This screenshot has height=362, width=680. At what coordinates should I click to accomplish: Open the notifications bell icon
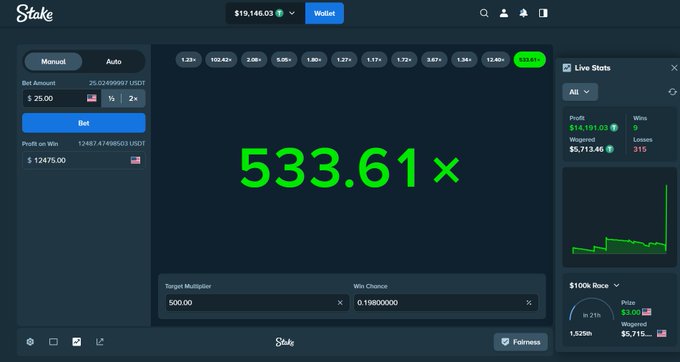pyautogui.click(x=523, y=13)
